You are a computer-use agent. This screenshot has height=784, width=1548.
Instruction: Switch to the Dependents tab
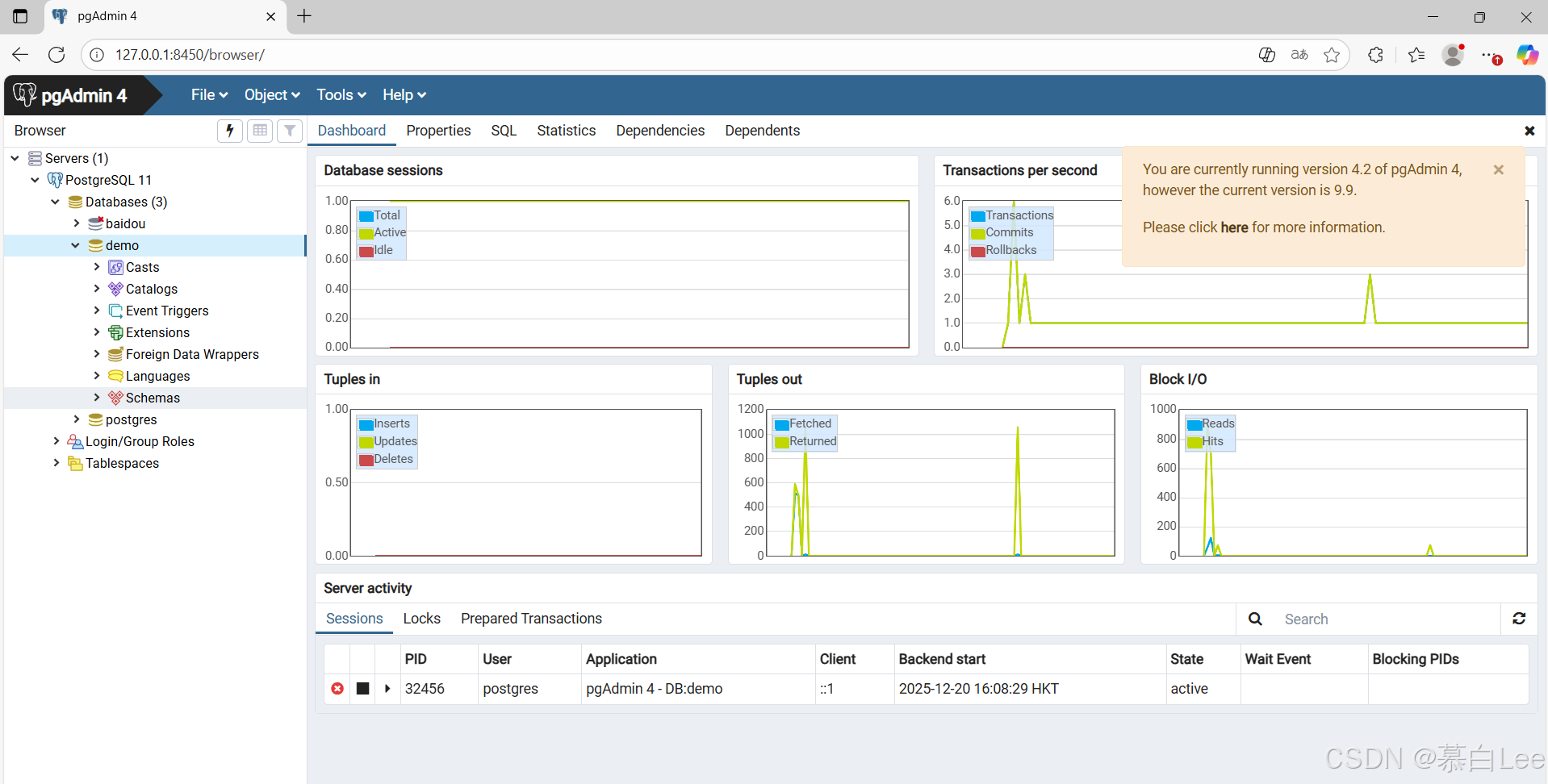(x=763, y=131)
